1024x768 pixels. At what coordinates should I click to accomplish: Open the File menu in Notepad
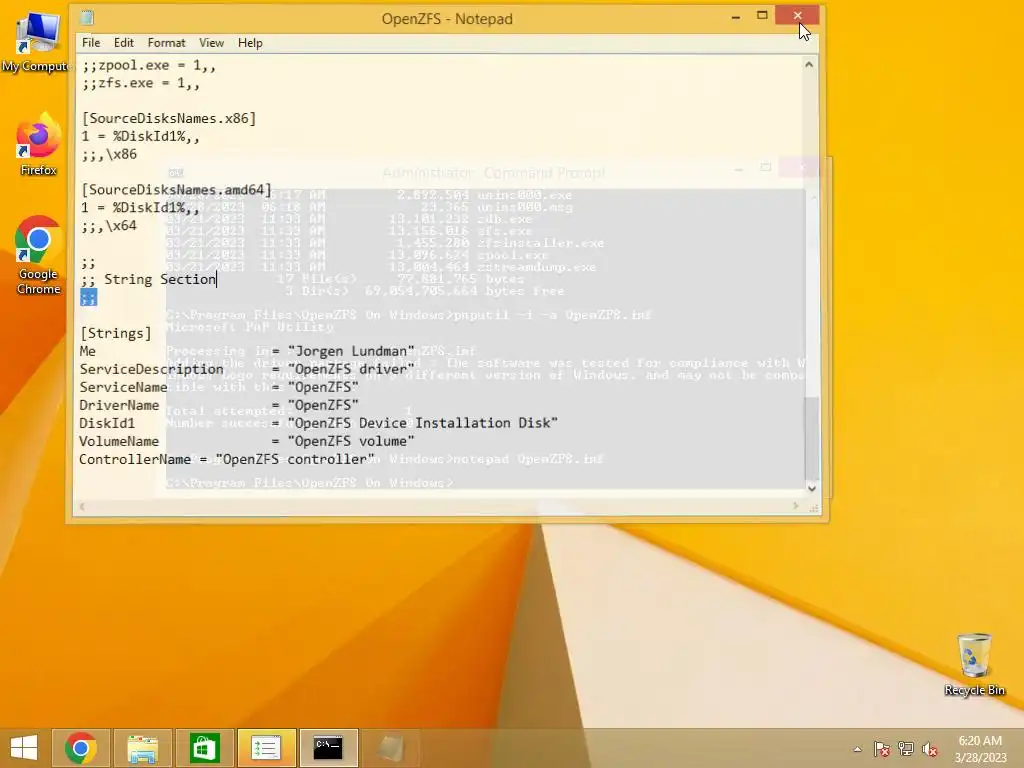(x=91, y=42)
